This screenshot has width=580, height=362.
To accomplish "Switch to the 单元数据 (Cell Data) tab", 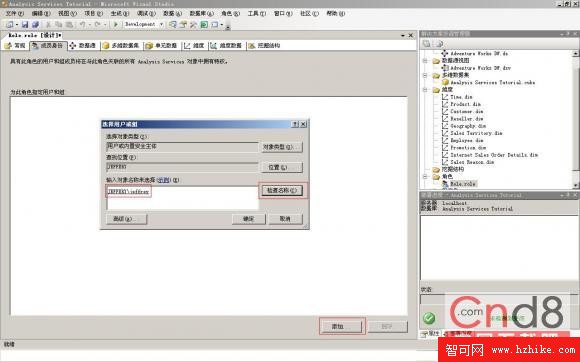I will point(161,45).
